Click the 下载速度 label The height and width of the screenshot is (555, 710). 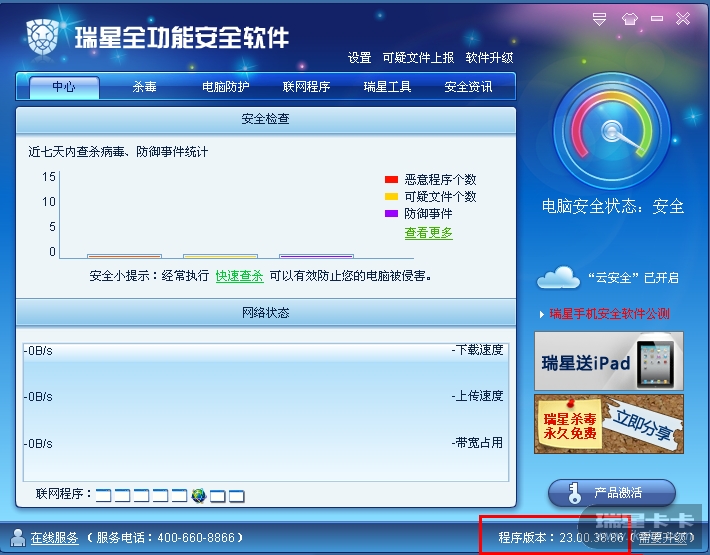pos(477,350)
